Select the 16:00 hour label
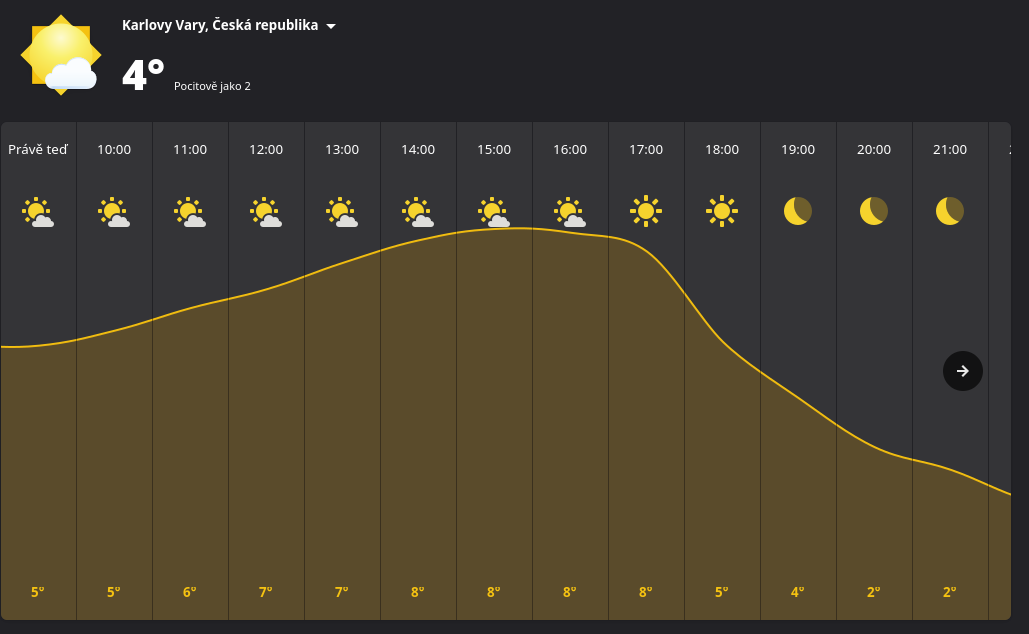The height and width of the screenshot is (634, 1029). (x=570, y=150)
